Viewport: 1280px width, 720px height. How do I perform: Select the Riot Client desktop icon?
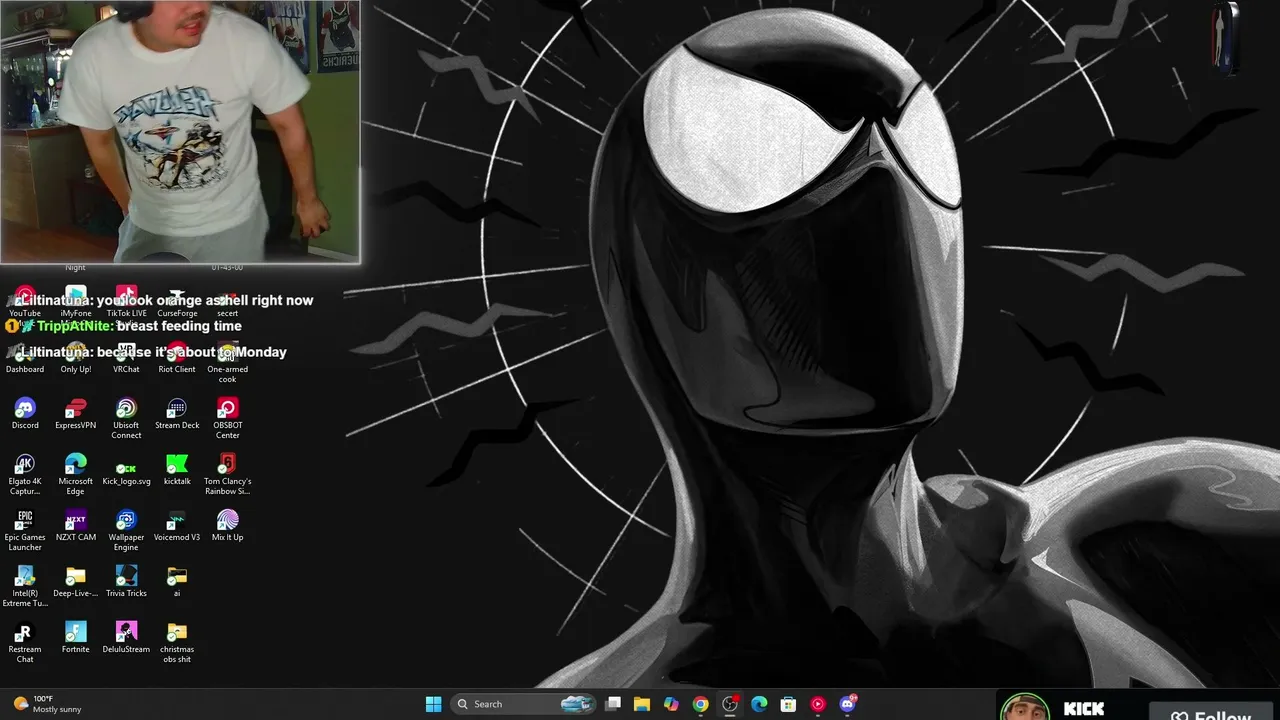[x=177, y=357]
